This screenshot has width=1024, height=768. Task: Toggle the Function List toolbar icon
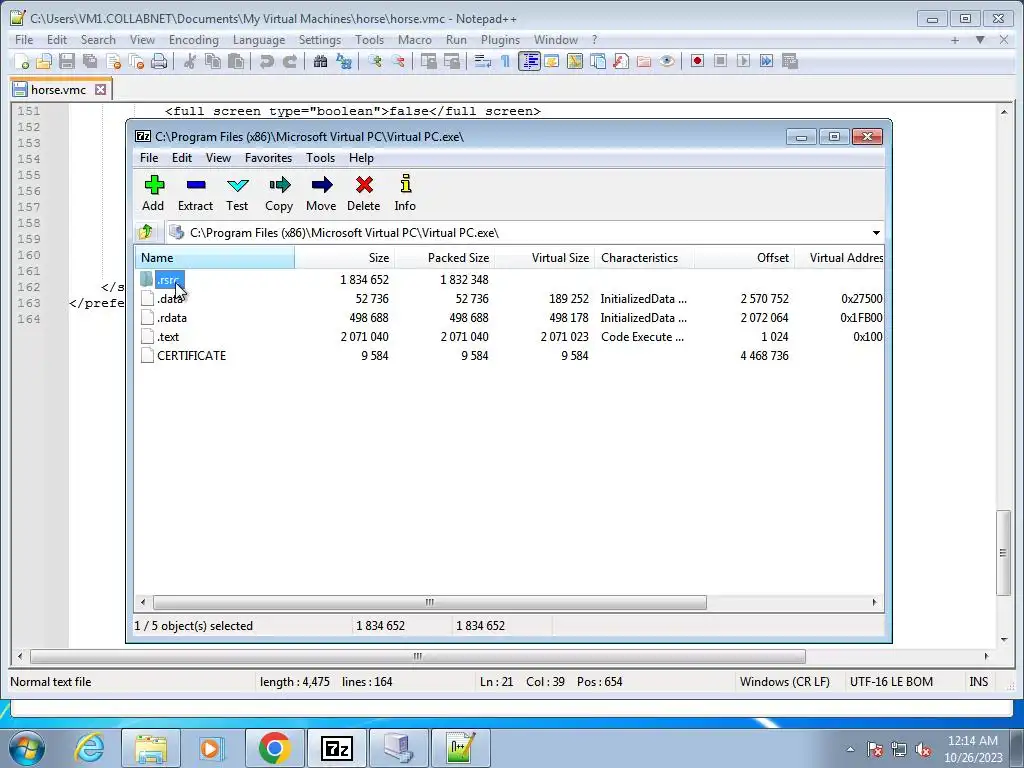pyautogui.click(x=621, y=61)
